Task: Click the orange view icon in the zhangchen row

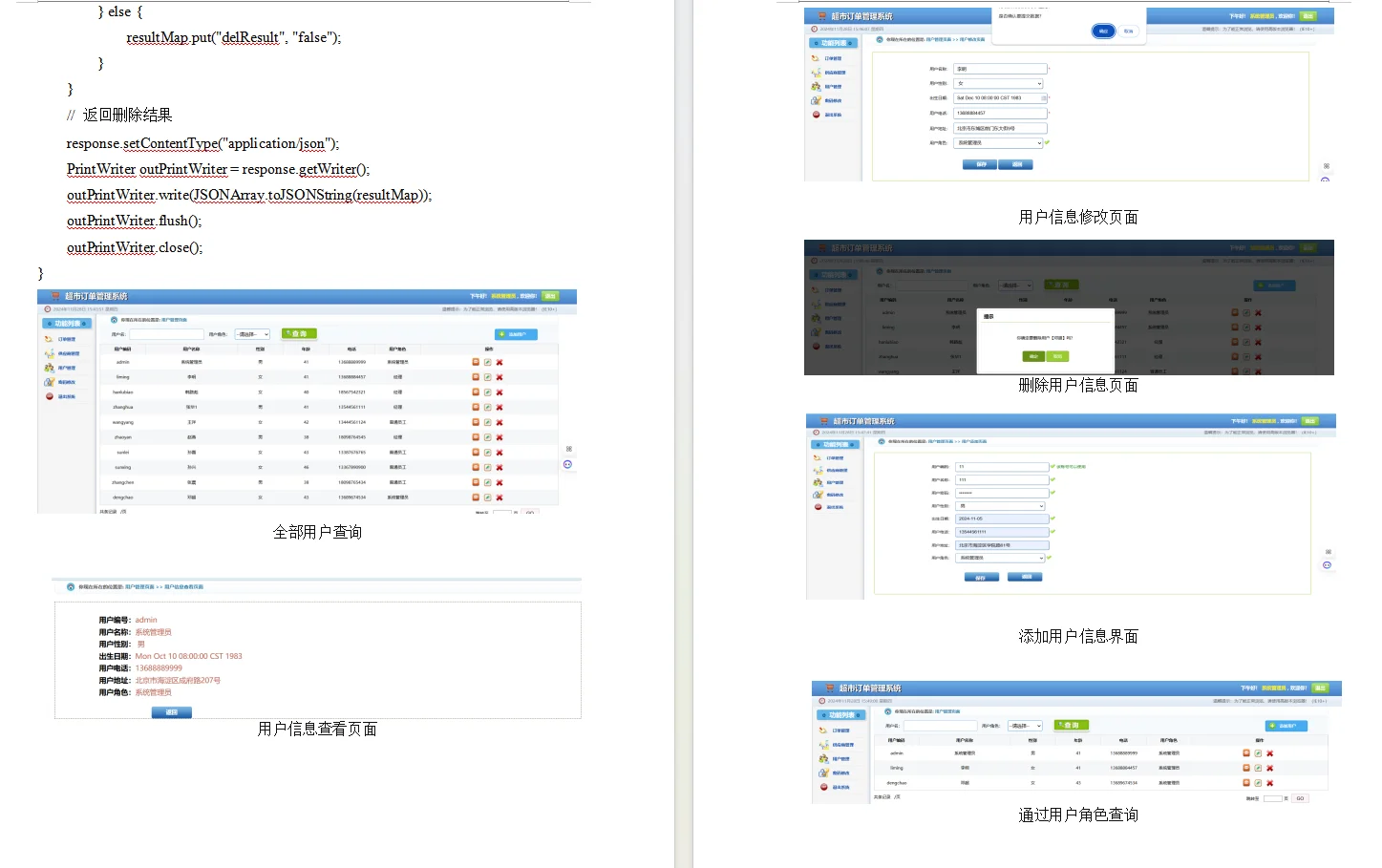Action: tap(476, 482)
